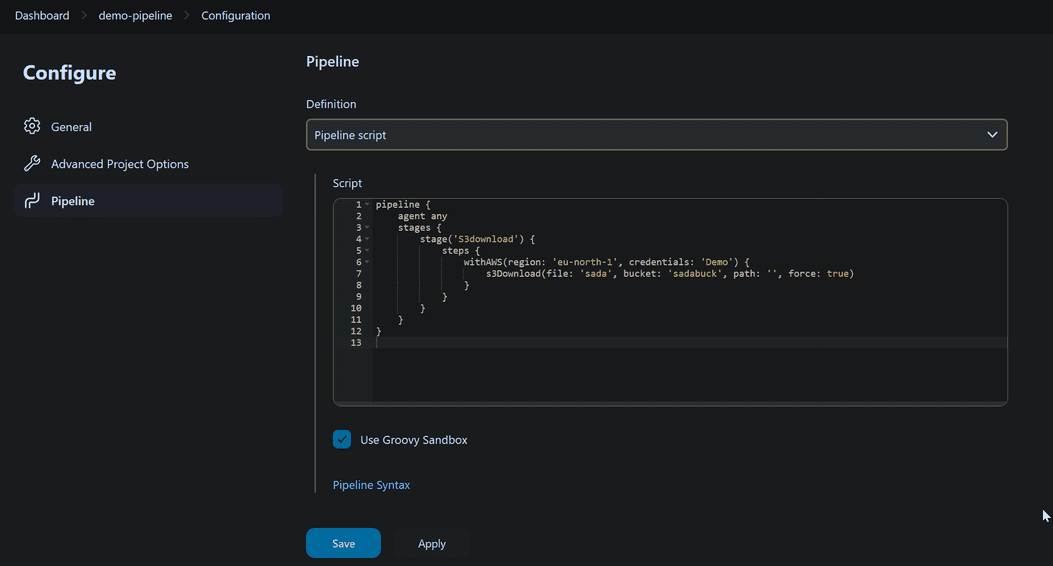
Task: Click the Pipeline section icon in sidebar
Action: [32, 201]
